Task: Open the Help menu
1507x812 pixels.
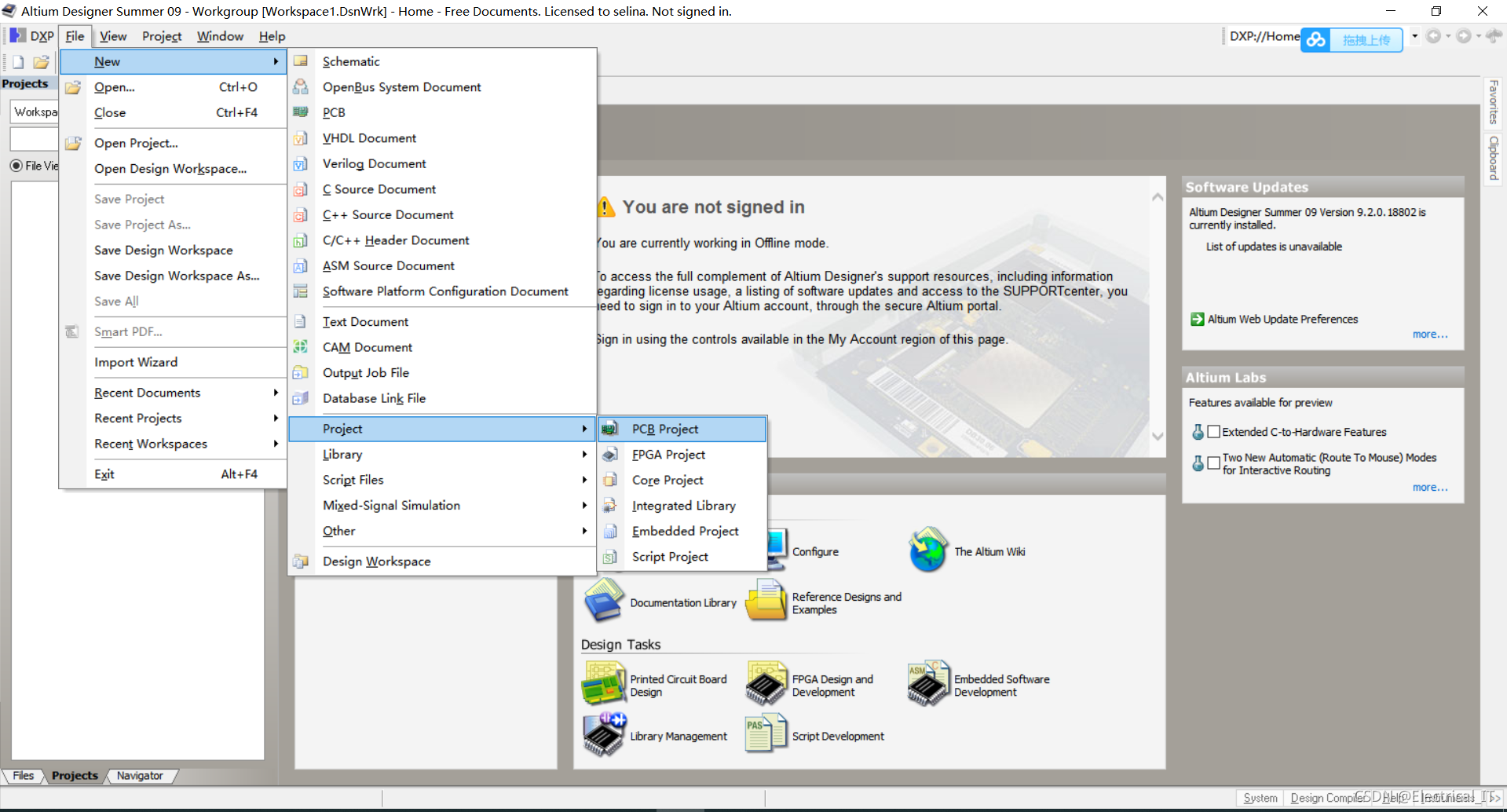Action: tap(272, 36)
